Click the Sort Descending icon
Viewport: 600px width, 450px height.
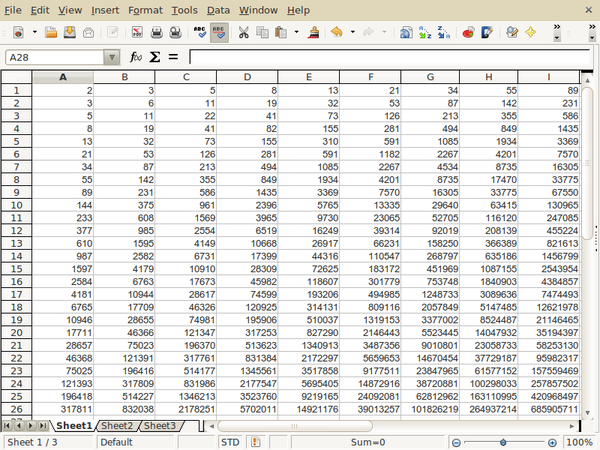point(443,33)
